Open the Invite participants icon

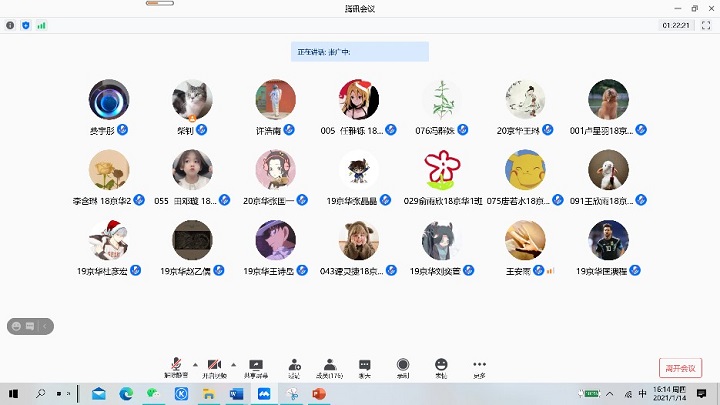pyautogui.click(x=293, y=366)
